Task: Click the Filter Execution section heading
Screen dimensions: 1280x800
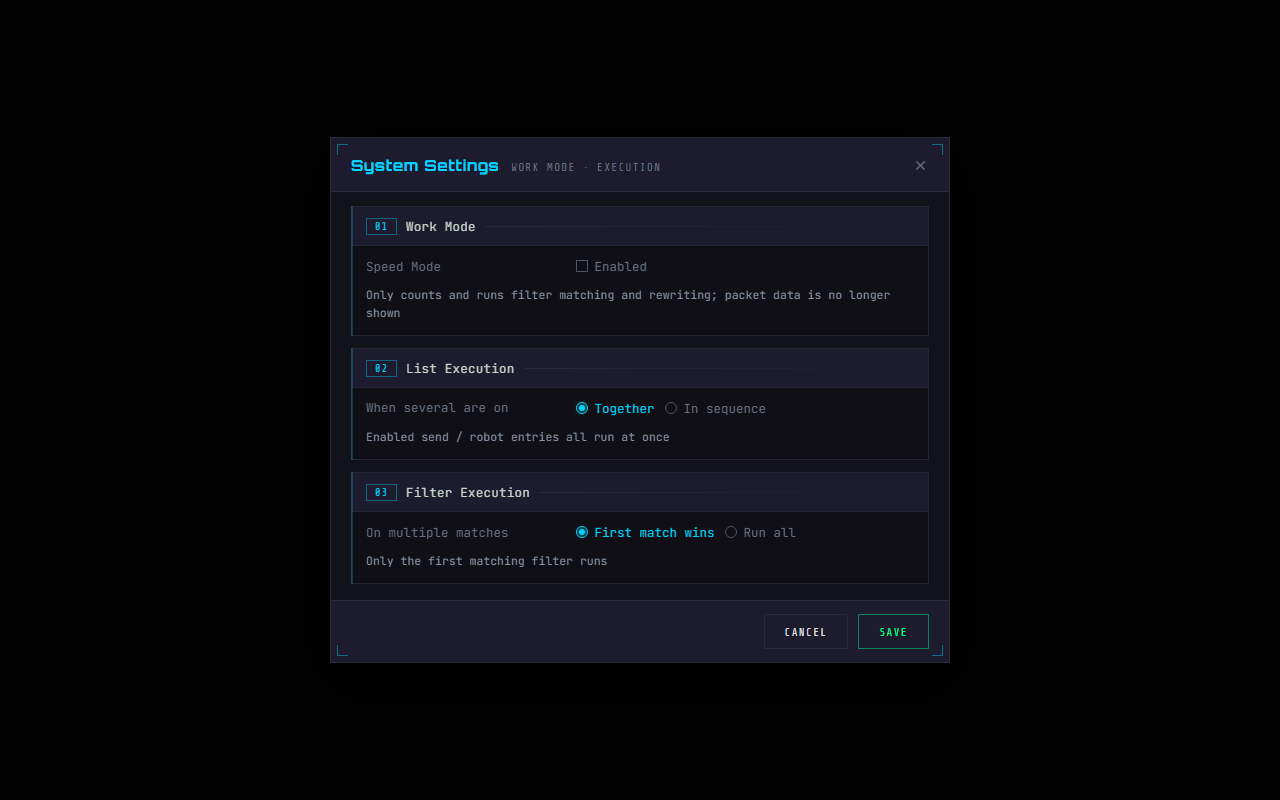Action: [x=468, y=493]
